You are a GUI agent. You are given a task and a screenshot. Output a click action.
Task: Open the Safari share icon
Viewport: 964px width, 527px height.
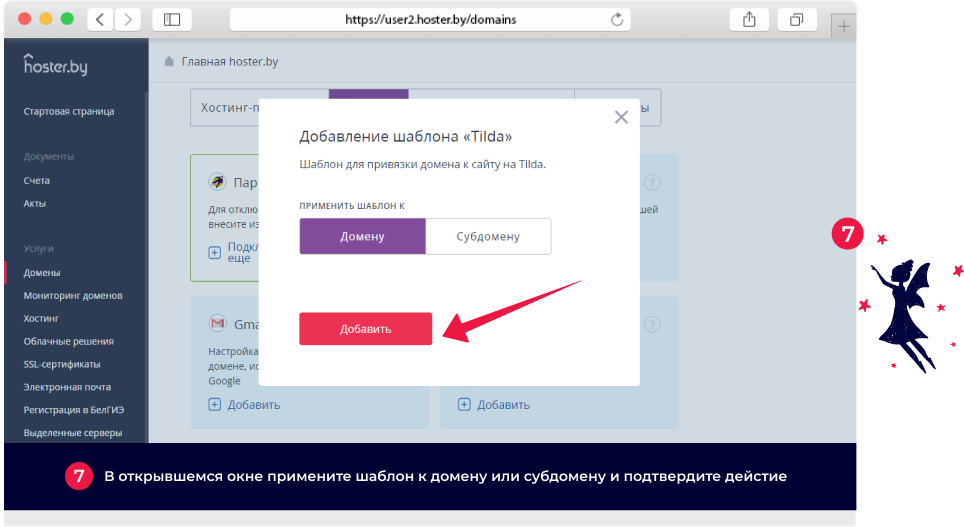point(749,20)
